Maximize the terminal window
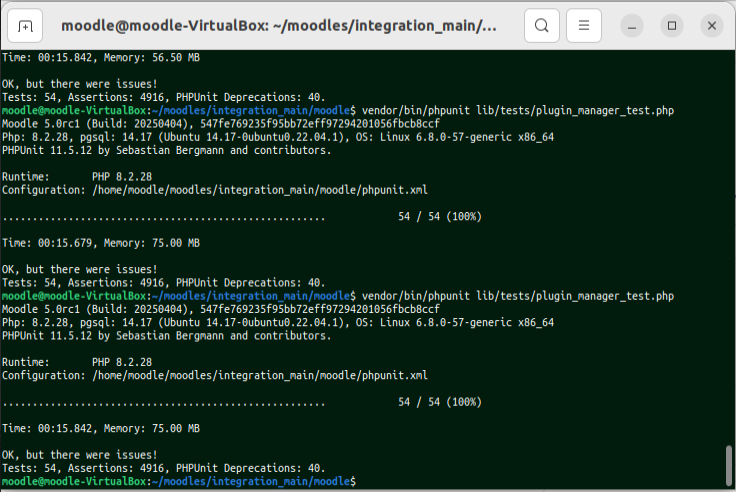The image size is (736, 492). (672, 26)
